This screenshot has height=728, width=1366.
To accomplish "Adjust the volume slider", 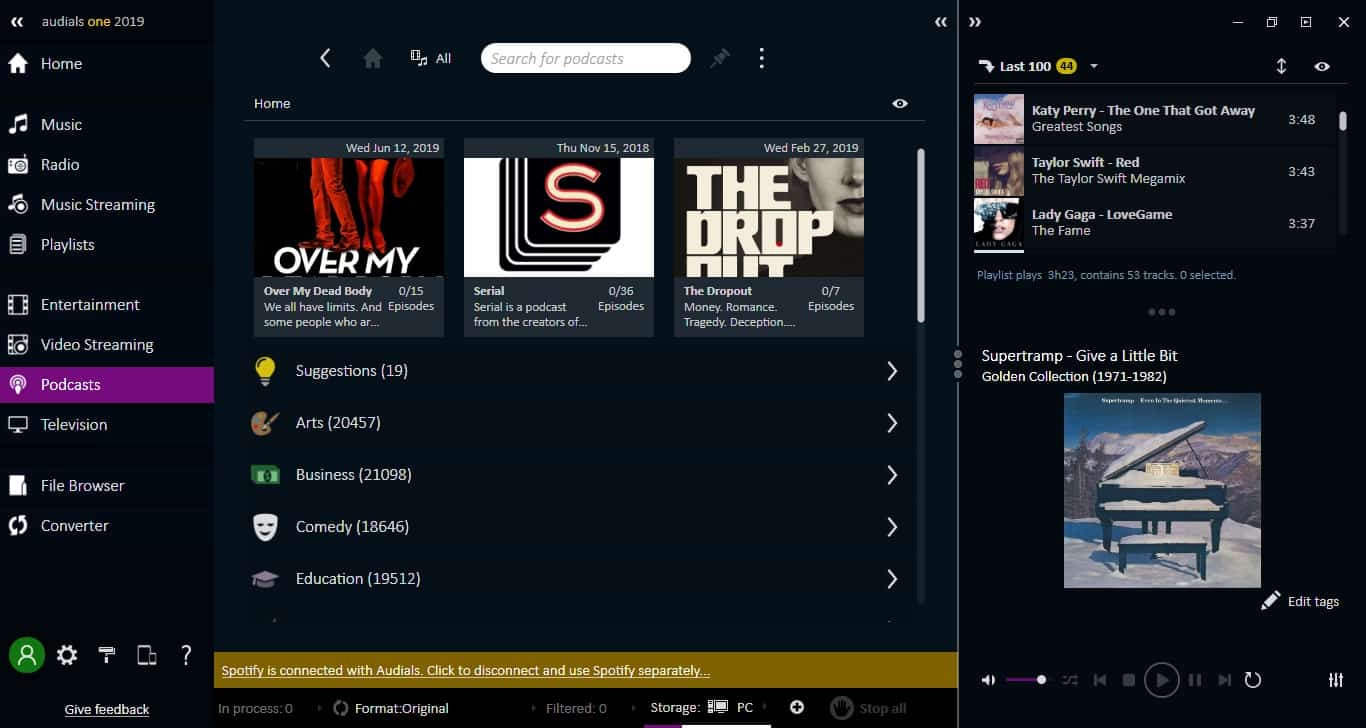I will (1026, 680).
